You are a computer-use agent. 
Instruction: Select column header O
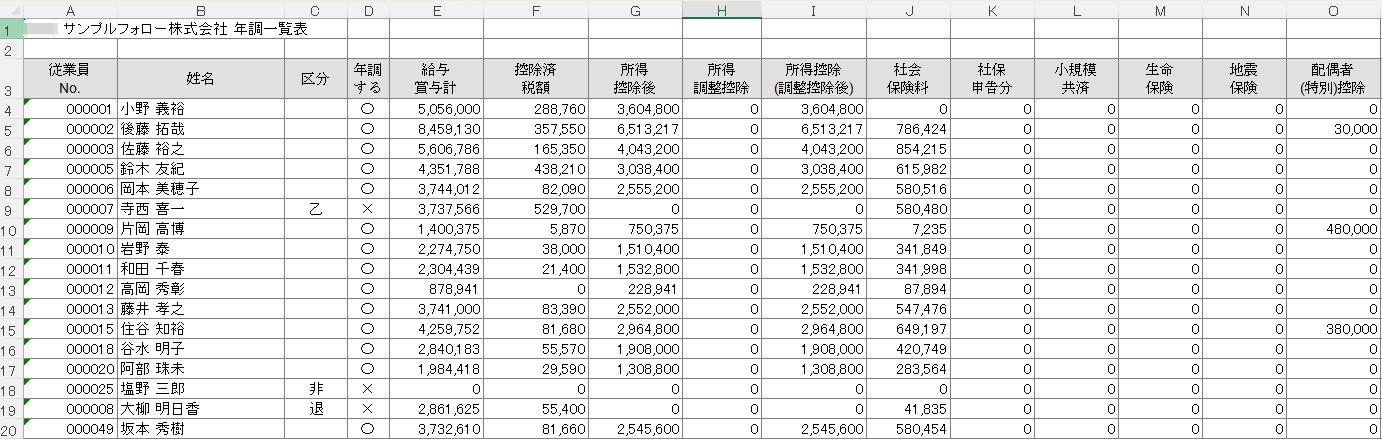click(1334, 9)
